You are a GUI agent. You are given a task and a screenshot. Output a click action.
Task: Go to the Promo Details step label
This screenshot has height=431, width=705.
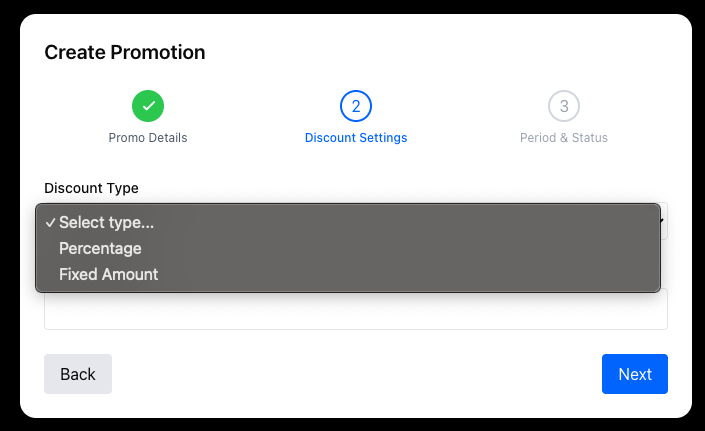point(148,138)
